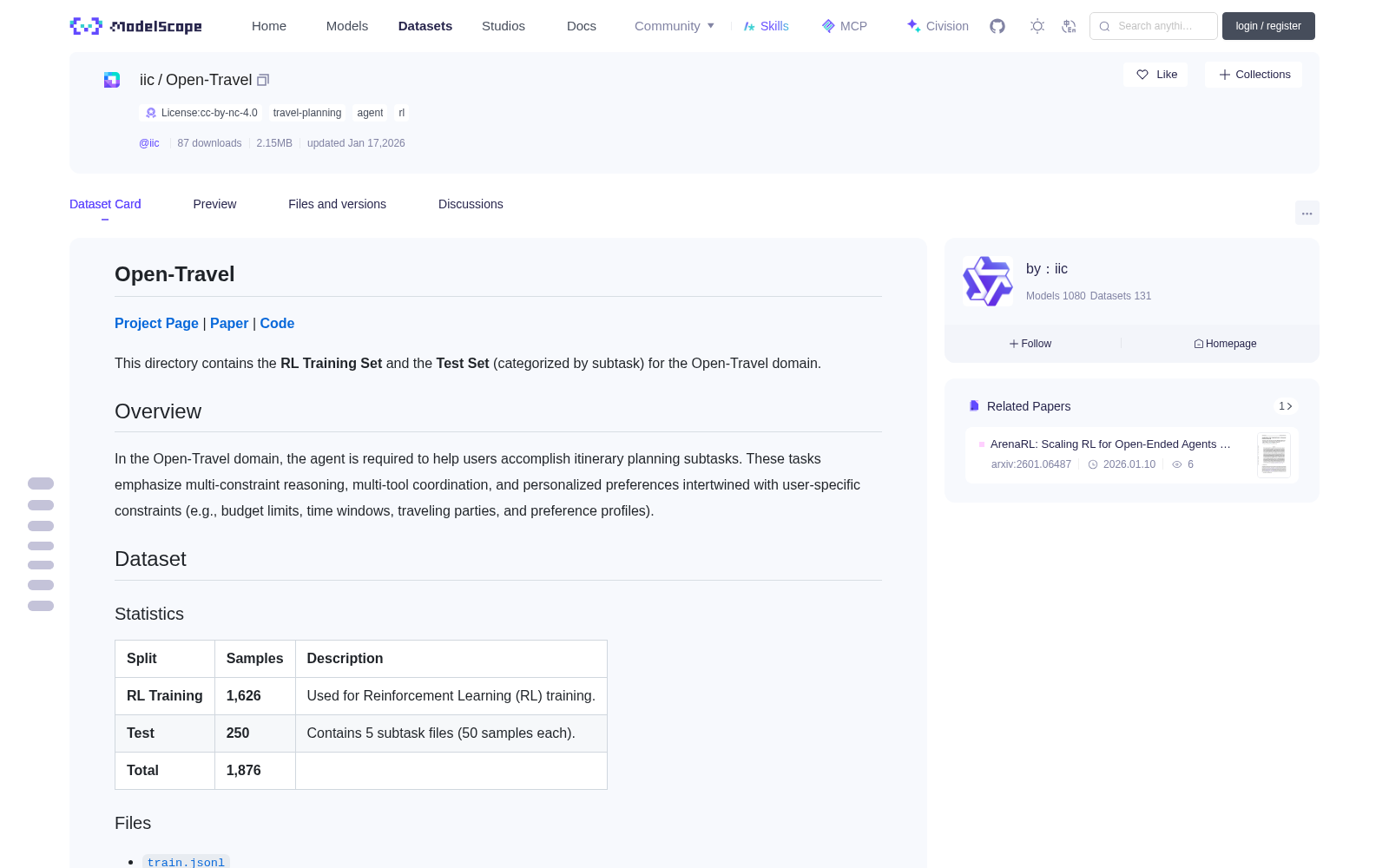Open the three-dot more options menu

(x=1307, y=213)
